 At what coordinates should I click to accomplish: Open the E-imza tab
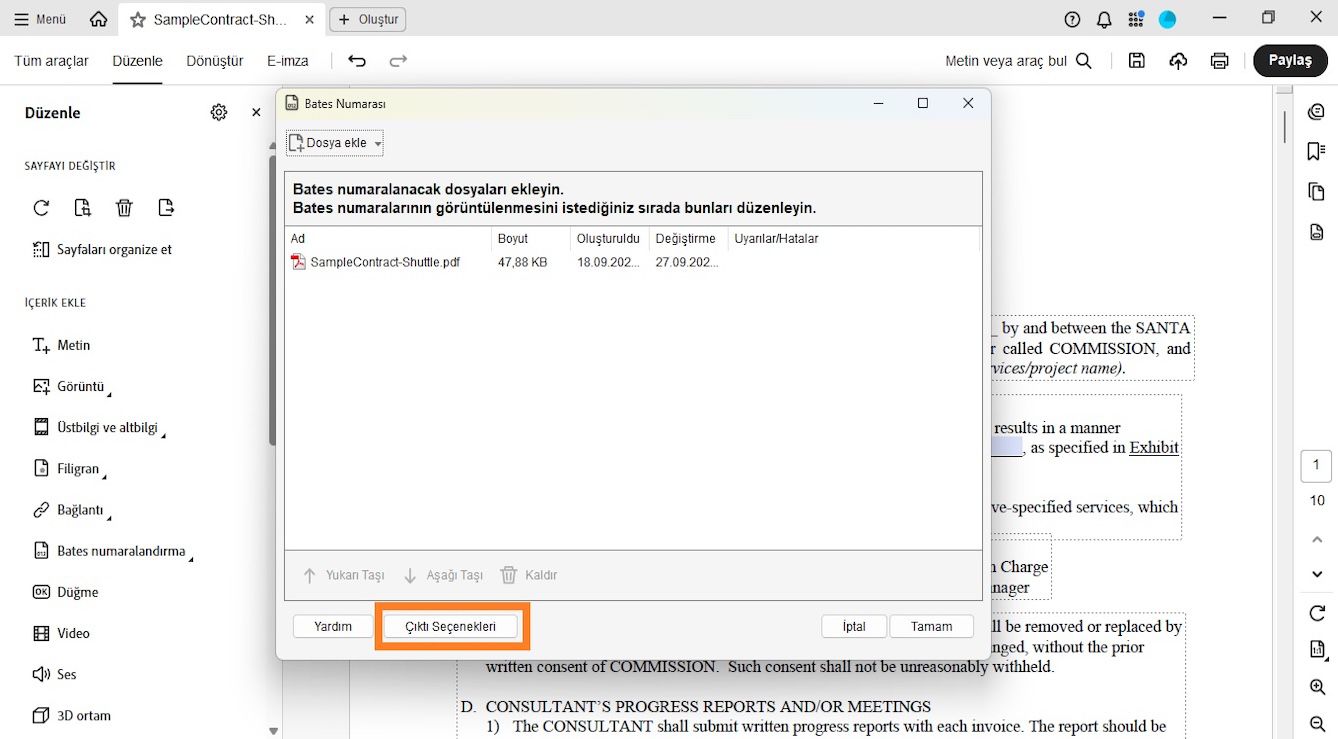coord(288,61)
